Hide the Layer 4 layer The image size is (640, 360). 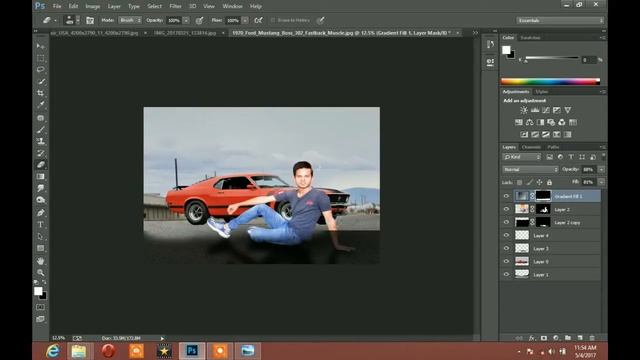507,236
